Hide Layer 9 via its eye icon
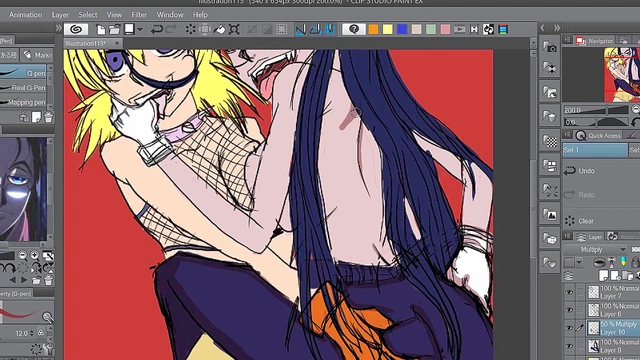 [x=569, y=346]
